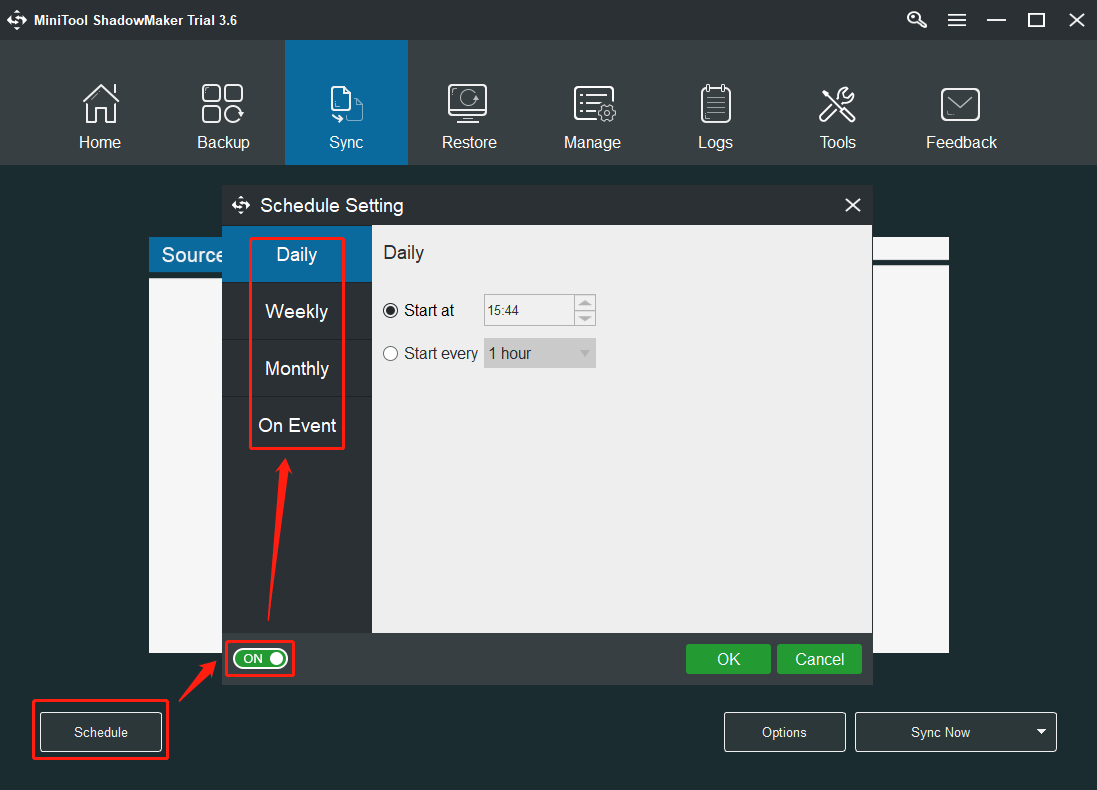This screenshot has height=790, width=1097.
Task: Turn off the schedule ON toggle
Action: (260, 659)
